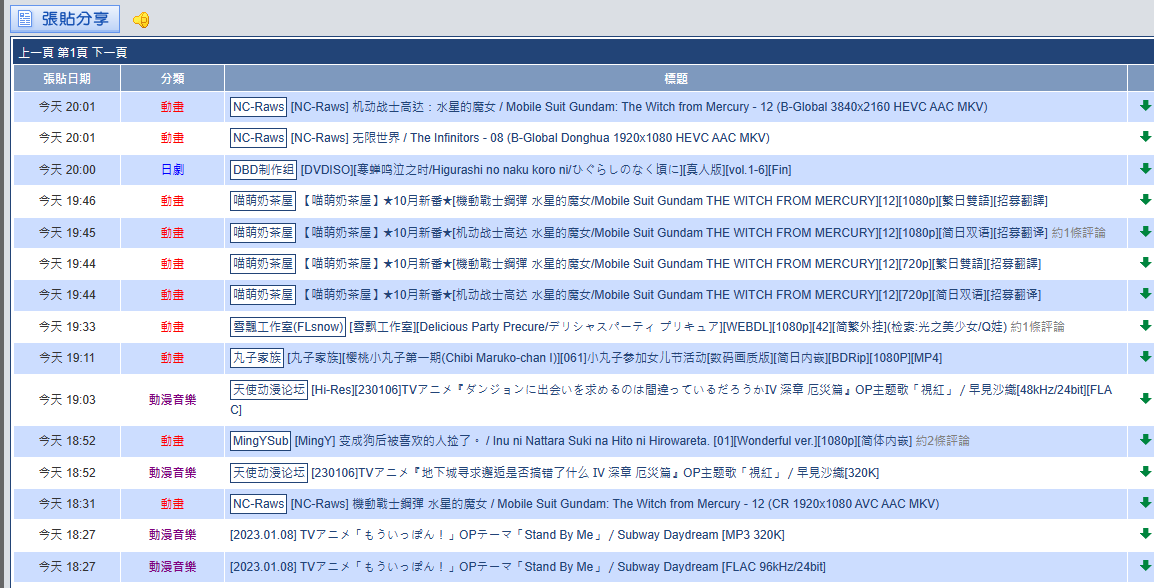The image size is (1154, 588).
Task: Click the 第1頁 page indicator
Action: [x=73, y=52]
